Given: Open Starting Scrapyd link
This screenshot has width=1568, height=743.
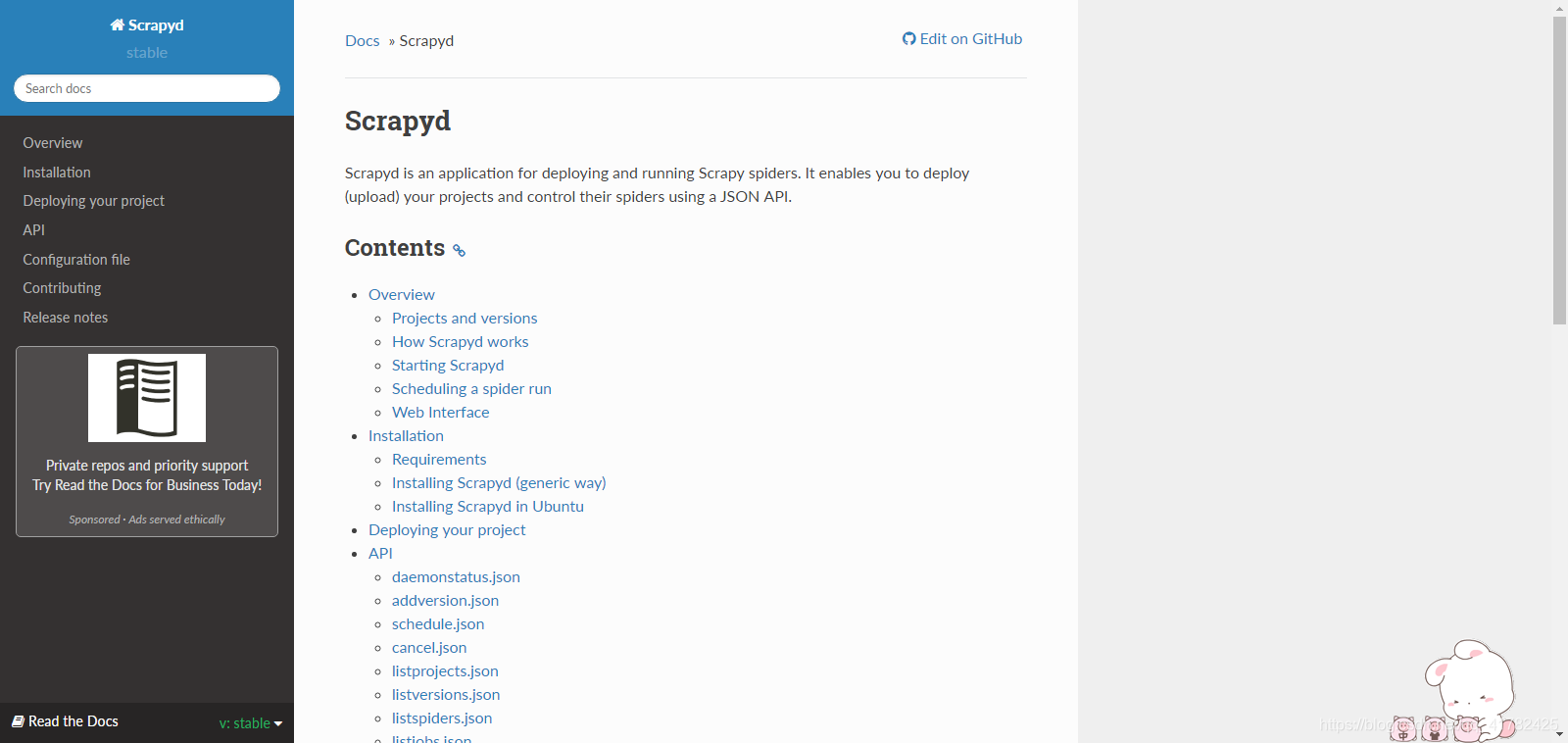Looking at the screenshot, I should point(448,366).
